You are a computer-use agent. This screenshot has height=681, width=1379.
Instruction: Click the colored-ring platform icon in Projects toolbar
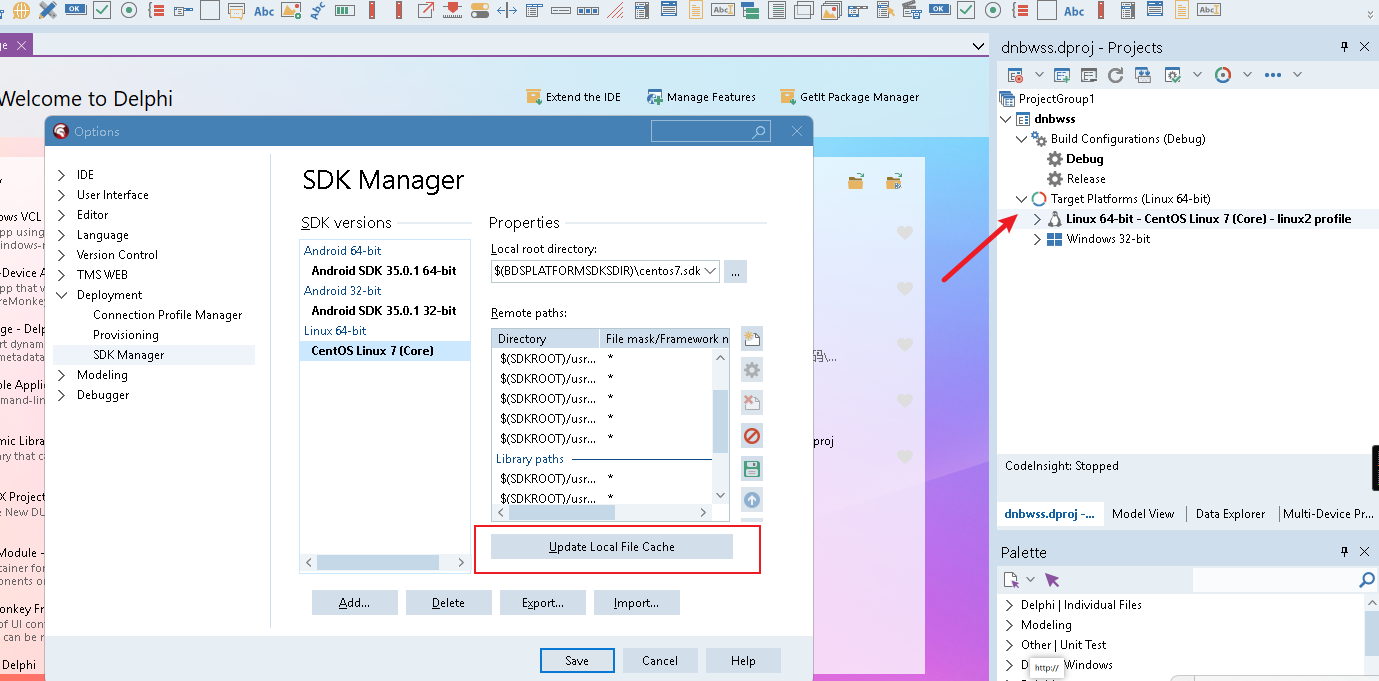point(1222,75)
